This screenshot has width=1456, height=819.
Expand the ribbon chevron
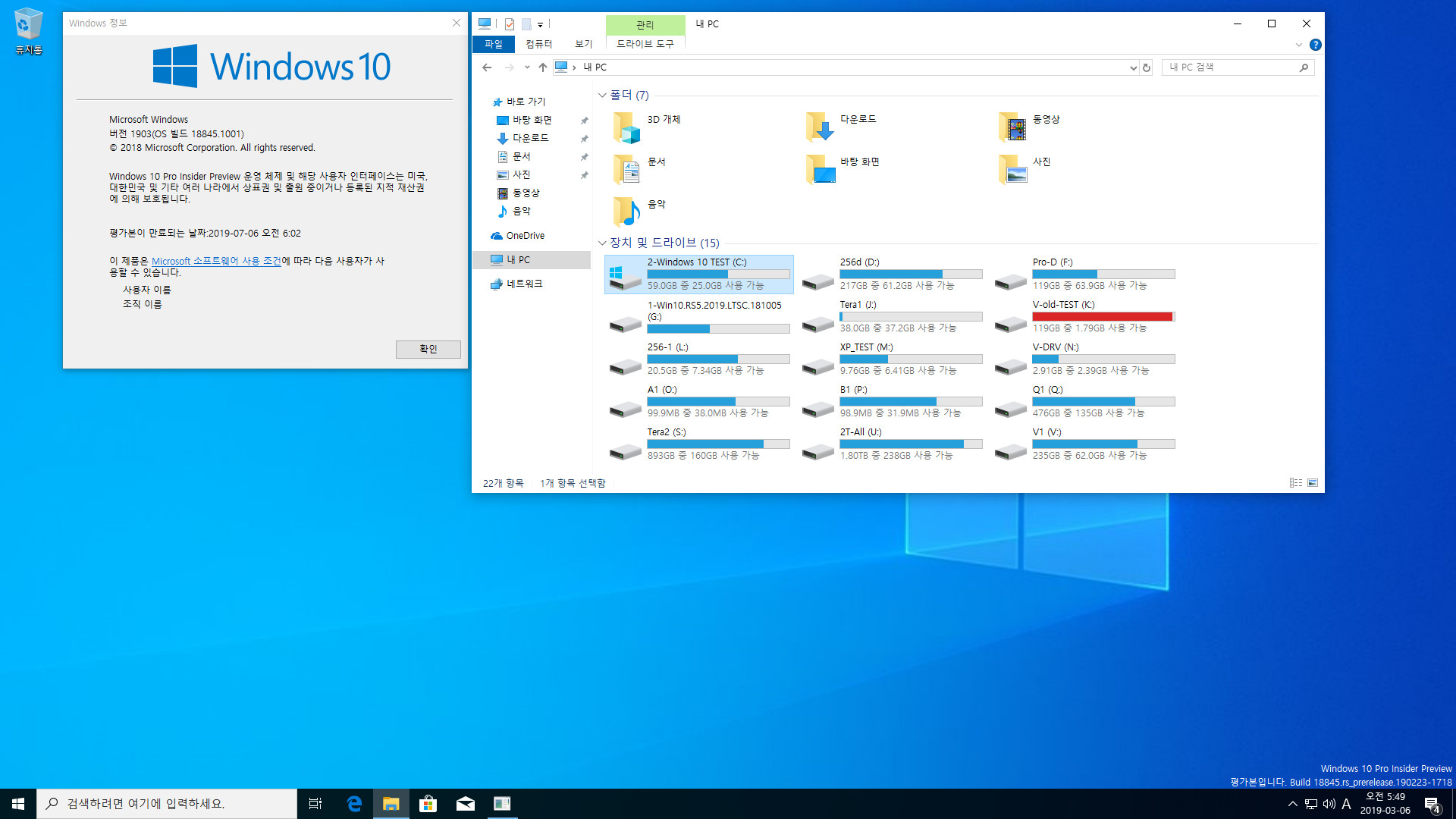tap(1299, 45)
